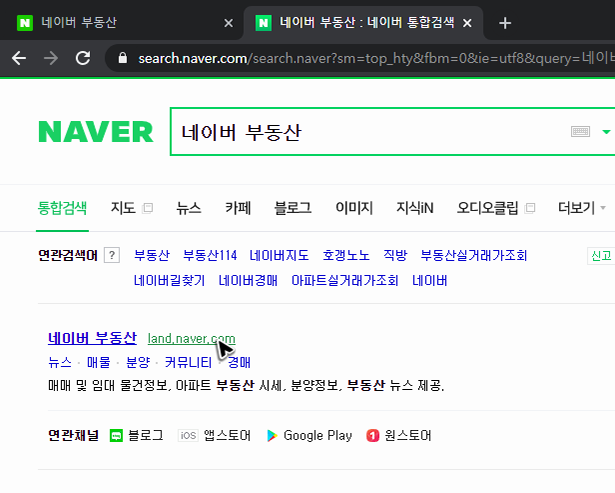
Task: Open the 매물 sublink
Action: (98, 362)
